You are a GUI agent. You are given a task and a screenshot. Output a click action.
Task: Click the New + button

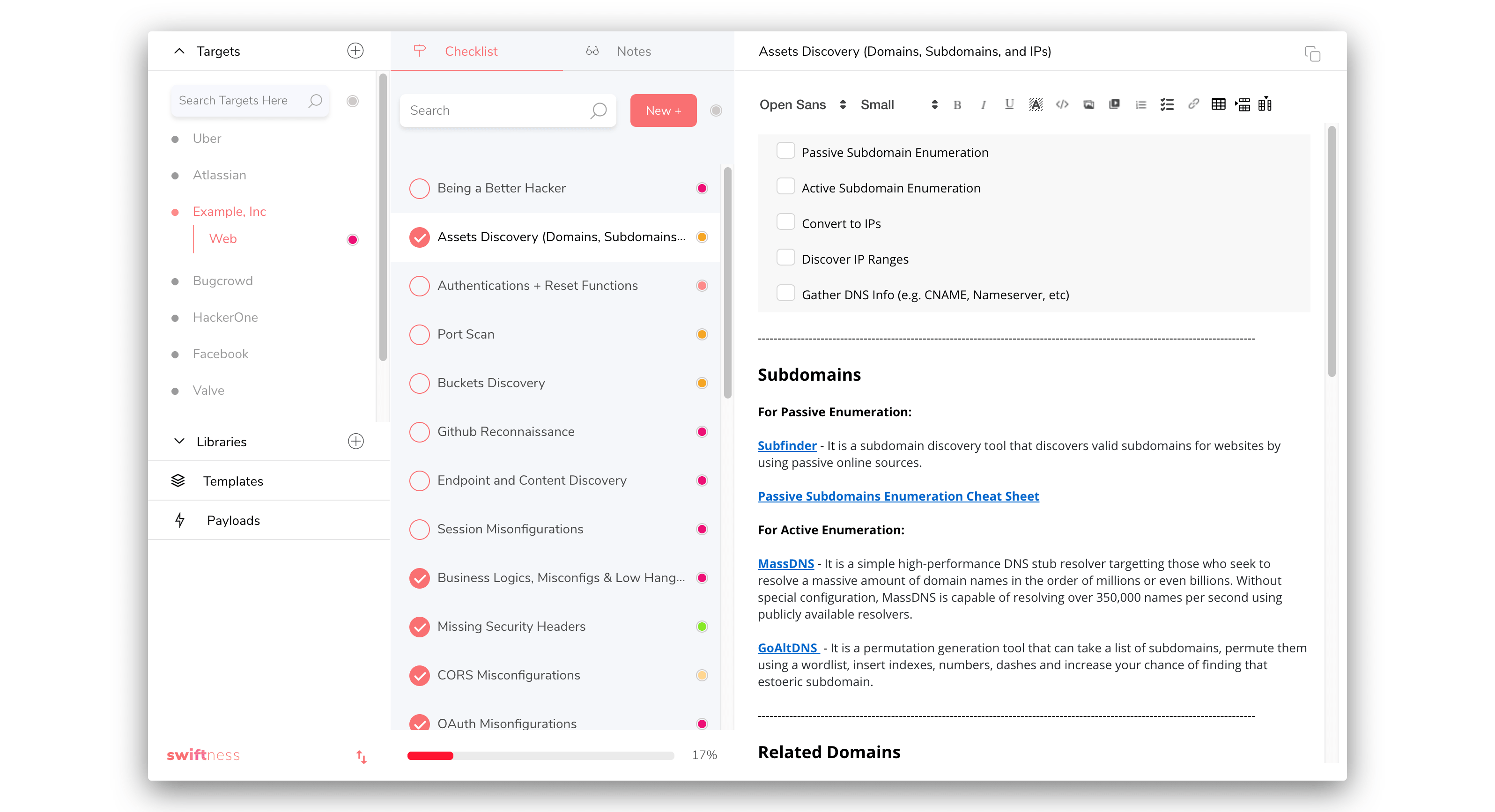click(663, 110)
